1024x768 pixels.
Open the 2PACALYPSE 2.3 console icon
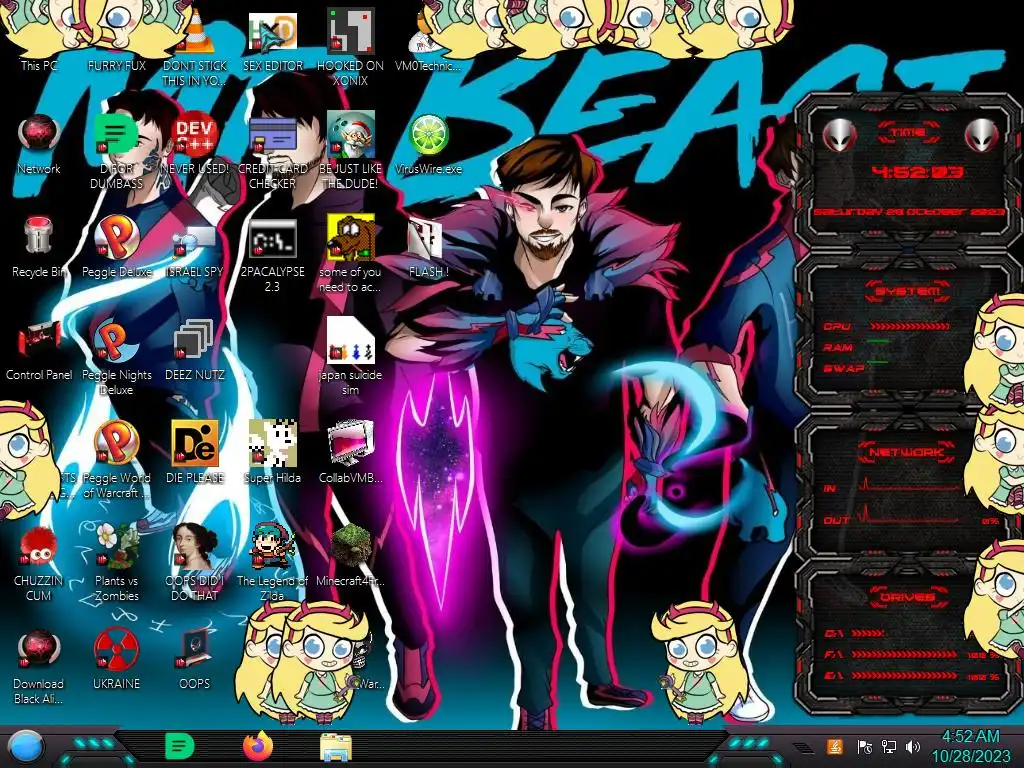coord(273,238)
